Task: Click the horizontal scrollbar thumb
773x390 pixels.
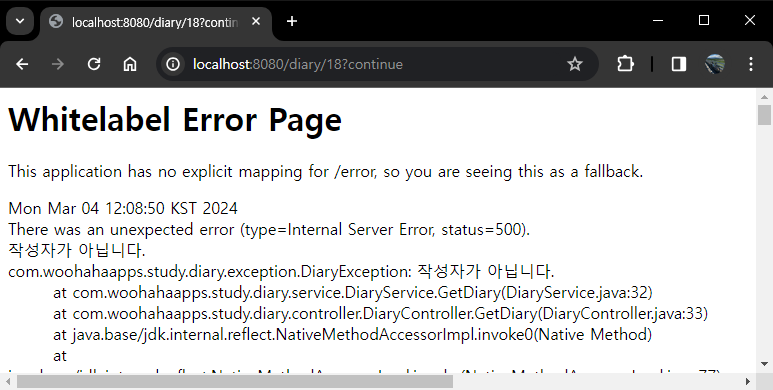Action: tap(235, 381)
